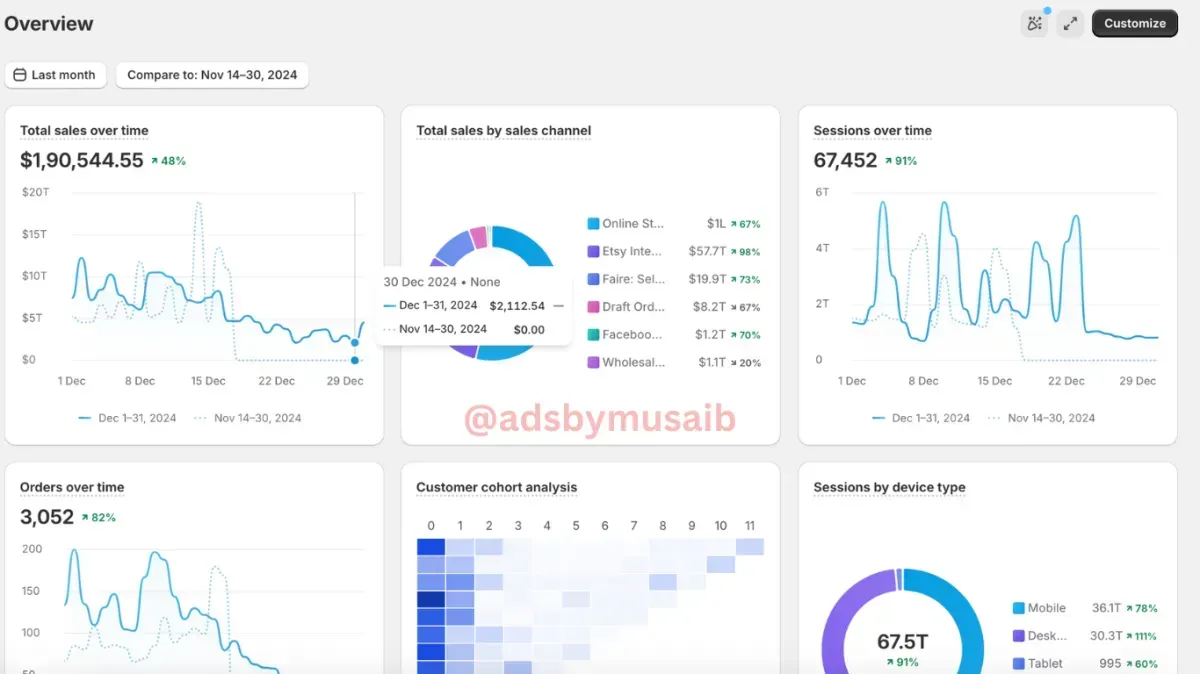This screenshot has width=1200, height=674.
Task: Click the Orders over time heading
Action: 72,488
